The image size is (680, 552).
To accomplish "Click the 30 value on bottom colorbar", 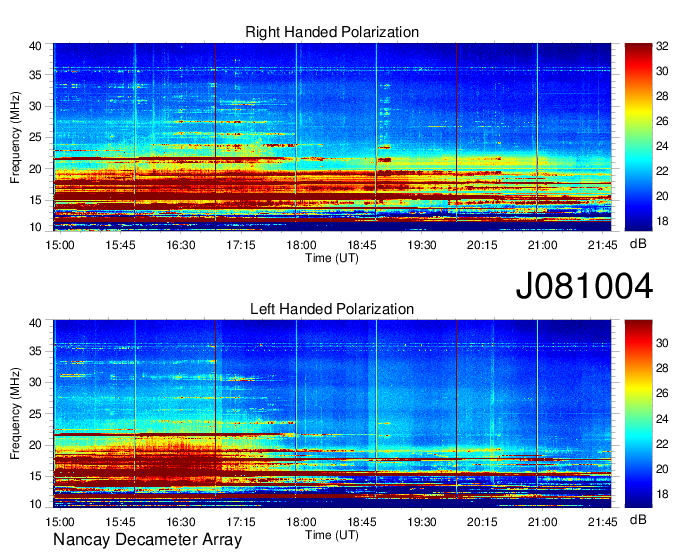I will [662, 343].
